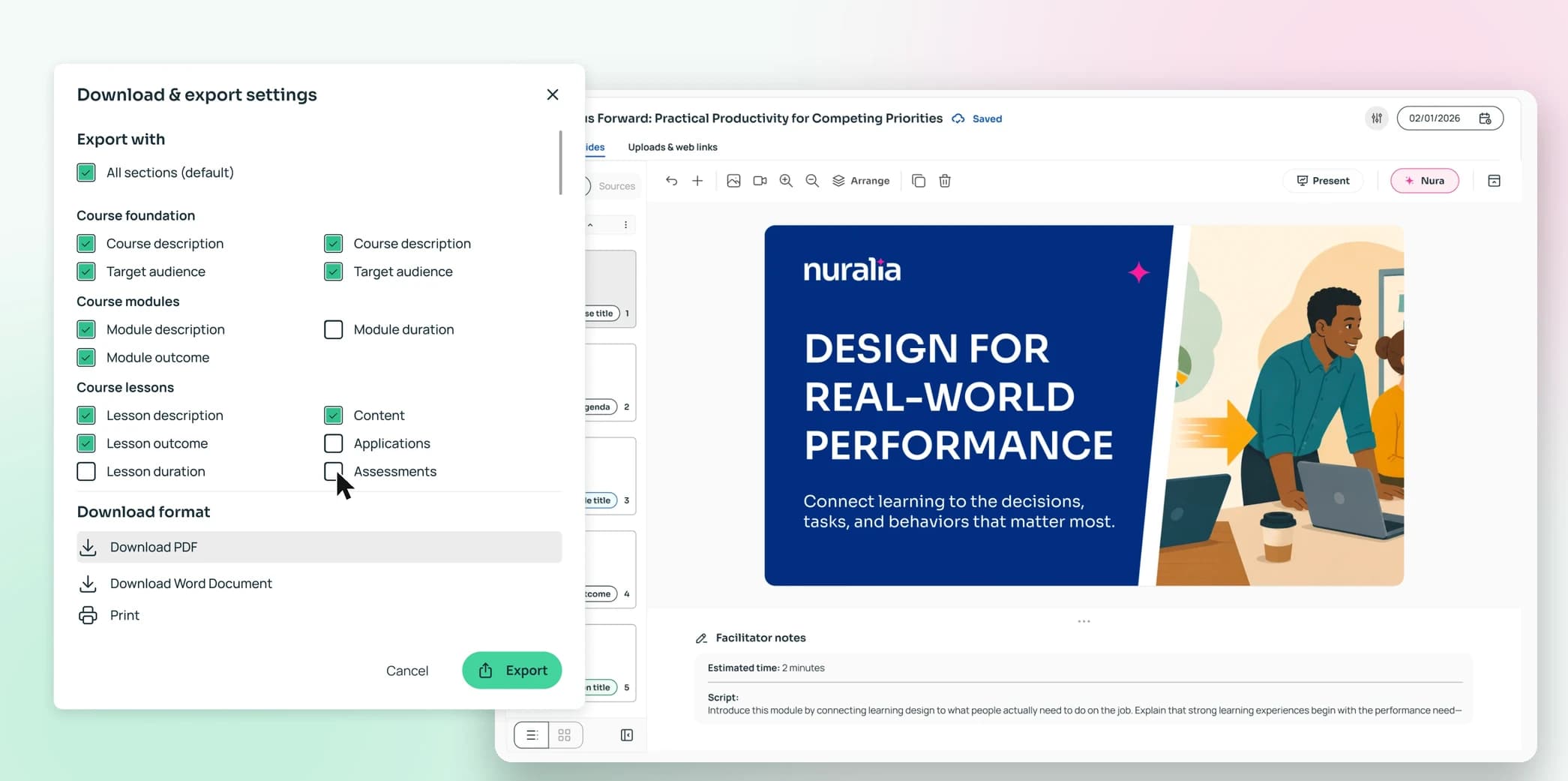1568x781 pixels.
Task: Uncheck the Content checkbox
Action: coord(334,416)
